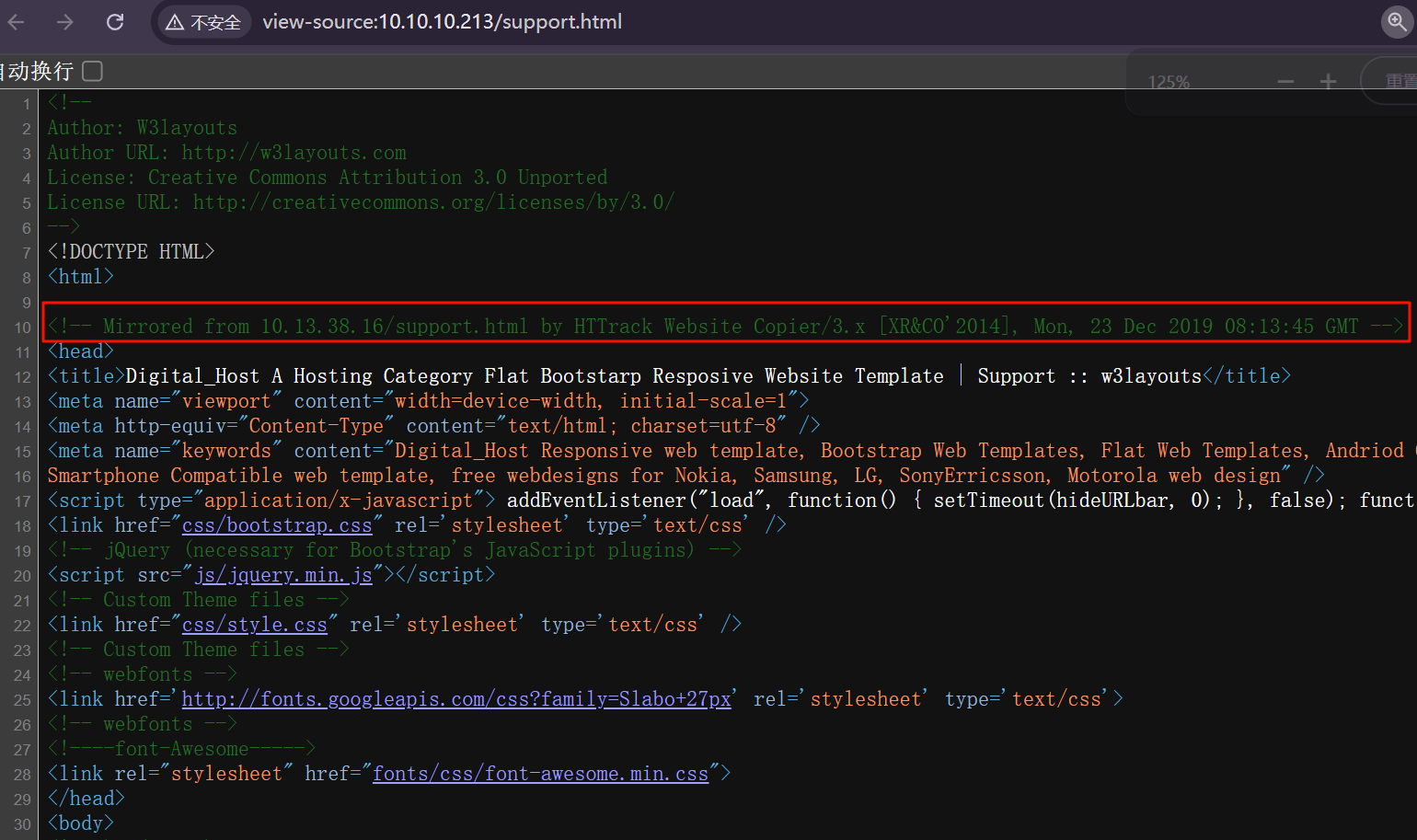Click line number 25 in the gutter
Screen dimensions: 1417x840
22,700
